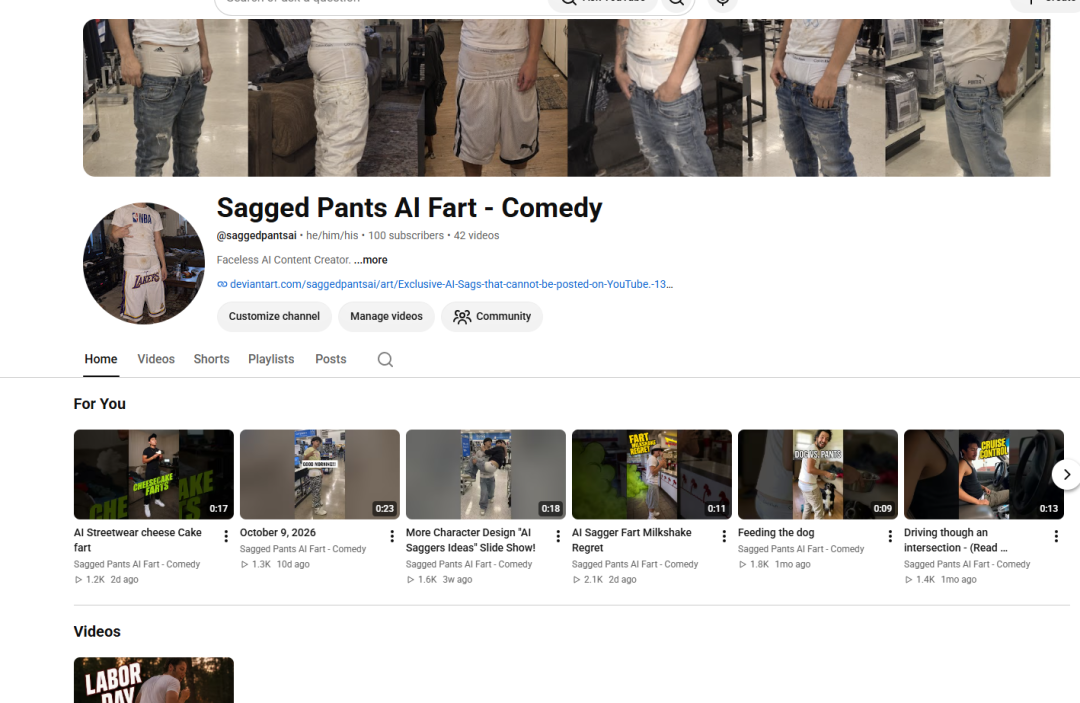Play the Driving though an intersection thumbnail

coord(984,474)
